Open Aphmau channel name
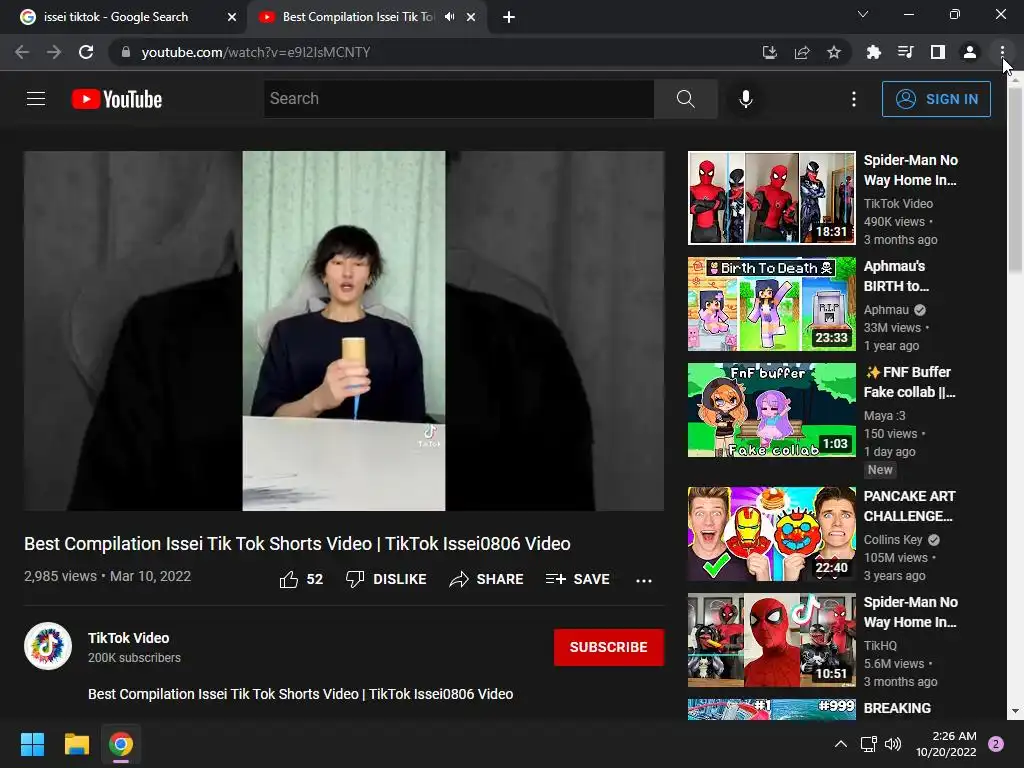 pyautogui.click(x=886, y=310)
